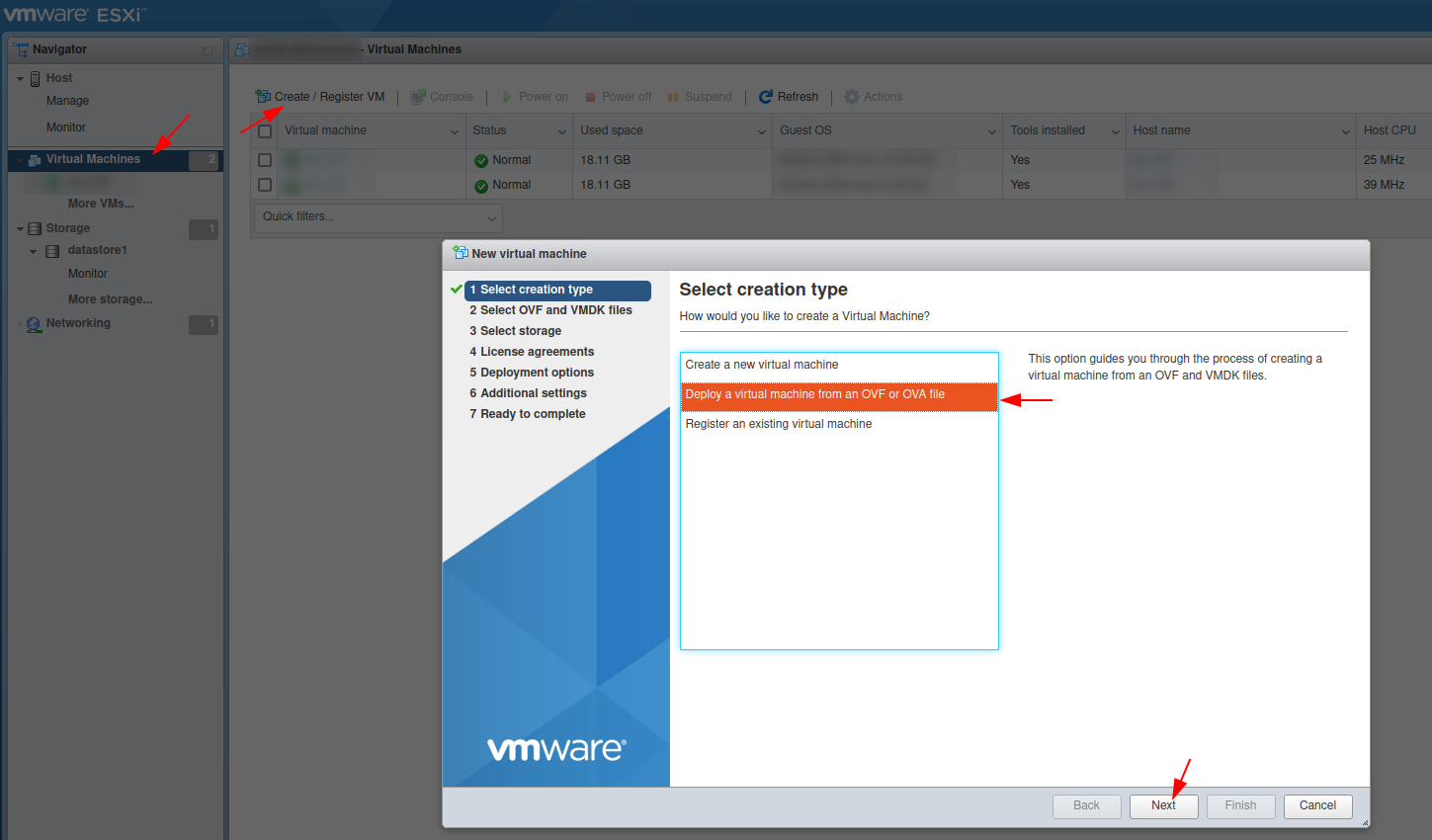Screen dimensions: 1432x840
Task: Collapse the Host tree node
Action: coord(21,78)
